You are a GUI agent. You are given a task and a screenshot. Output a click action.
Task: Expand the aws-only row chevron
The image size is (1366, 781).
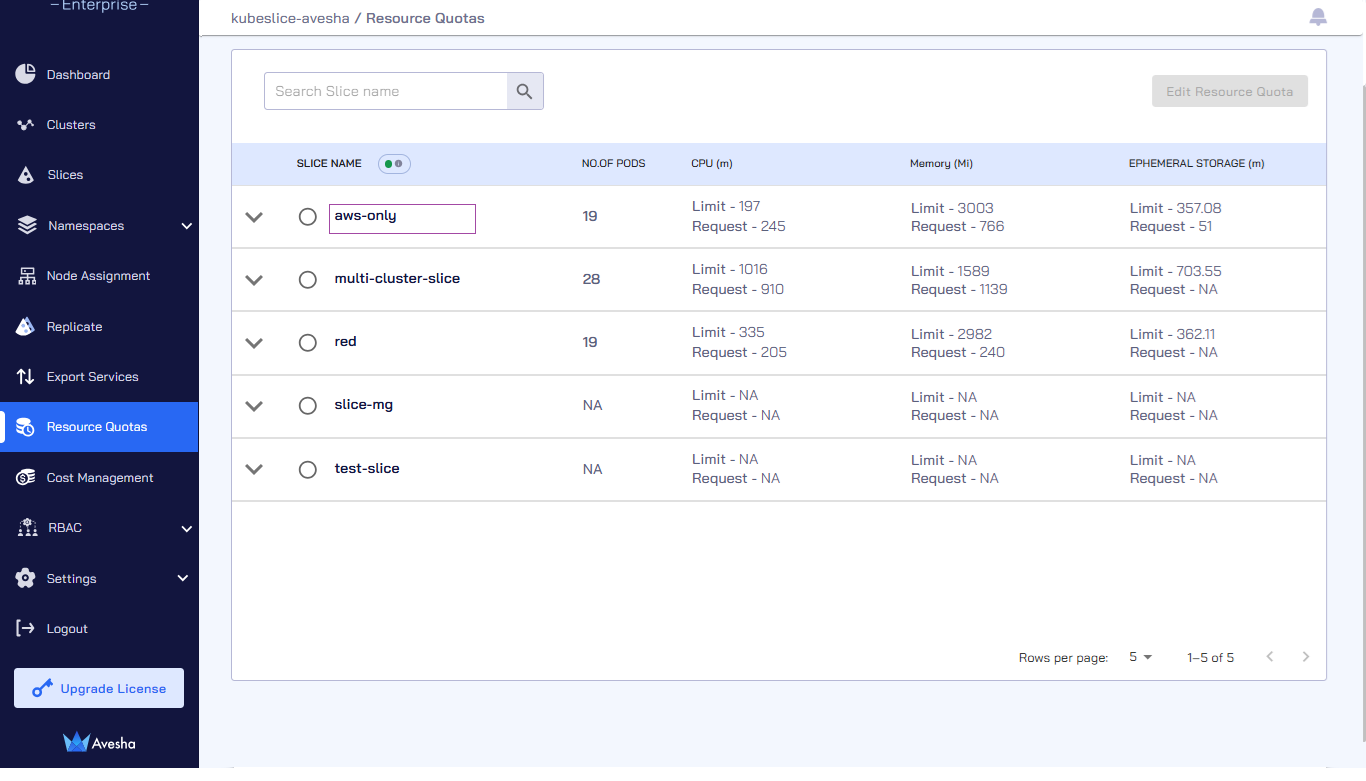tap(254, 217)
